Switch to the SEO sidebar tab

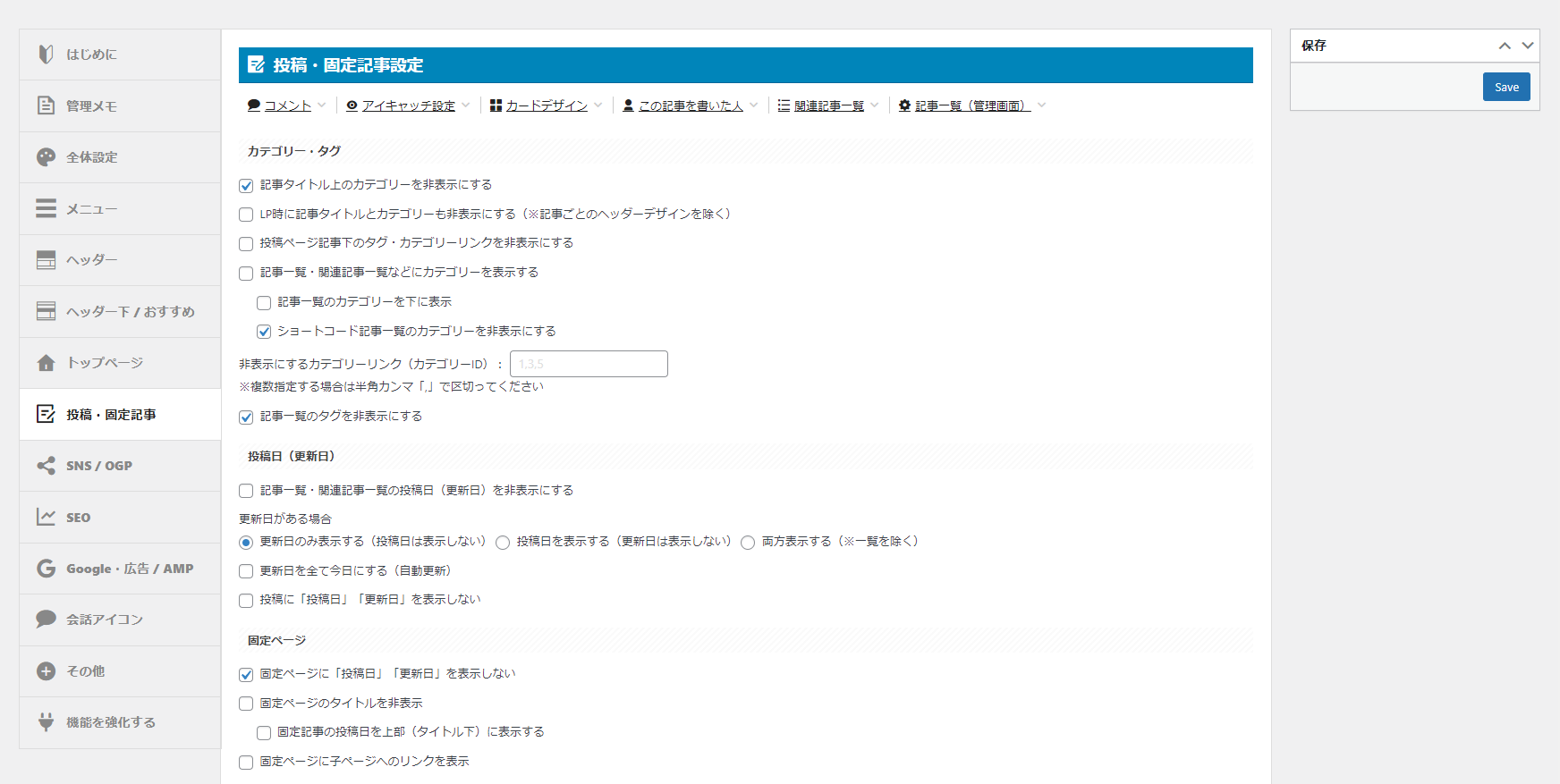click(x=120, y=517)
